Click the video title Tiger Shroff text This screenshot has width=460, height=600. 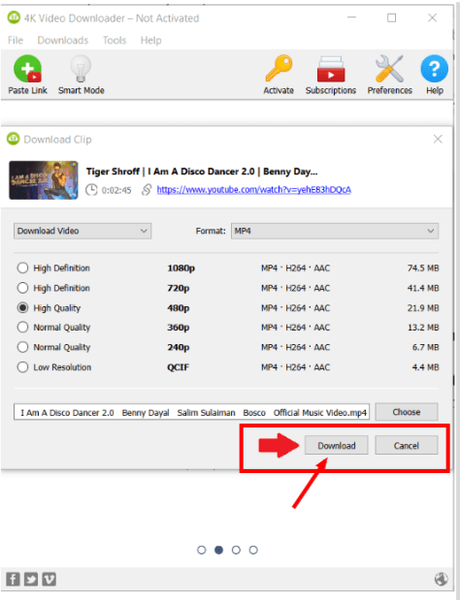coord(202,171)
